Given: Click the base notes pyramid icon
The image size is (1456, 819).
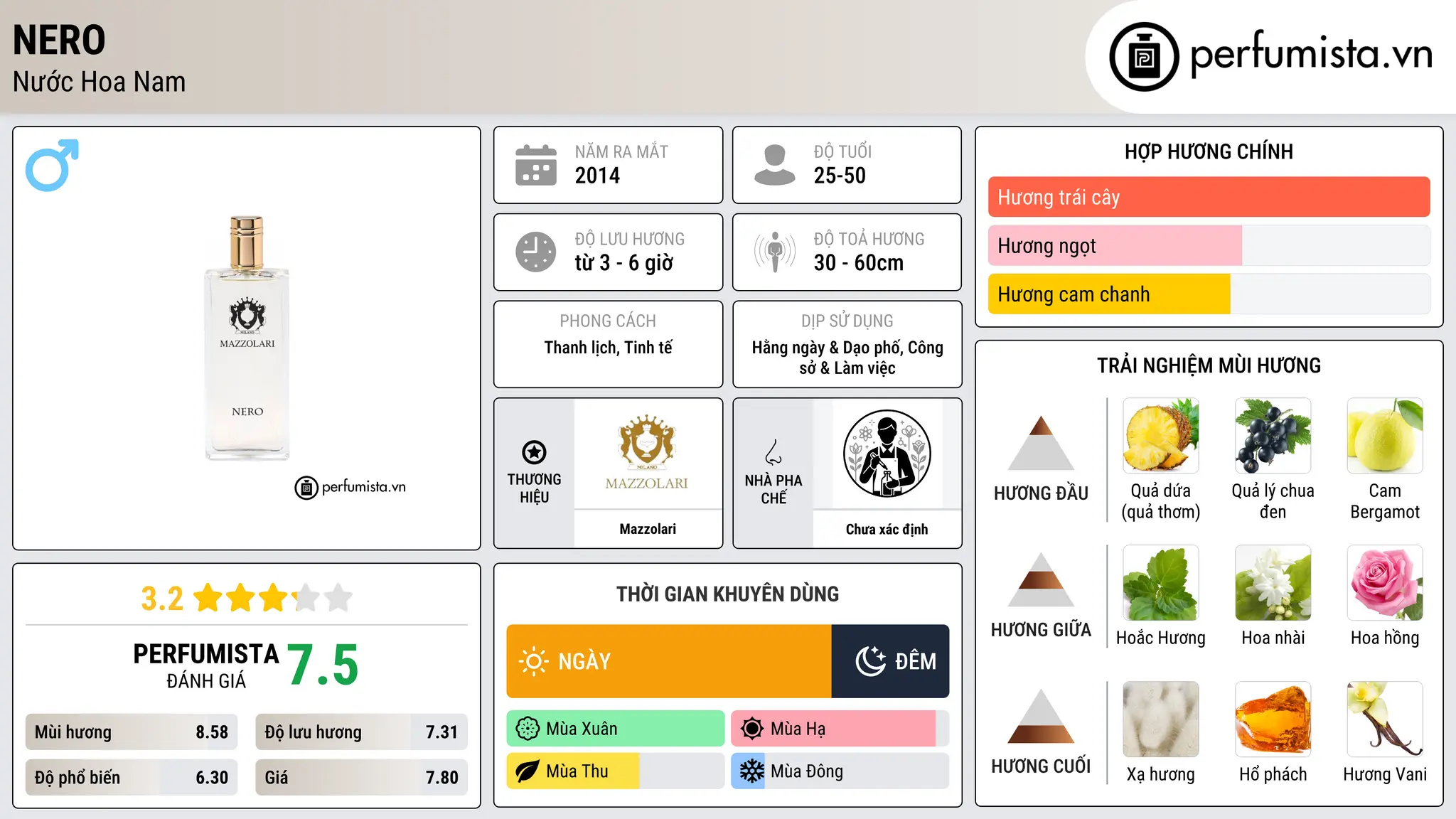Looking at the screenshot, I should [1041, 716].
